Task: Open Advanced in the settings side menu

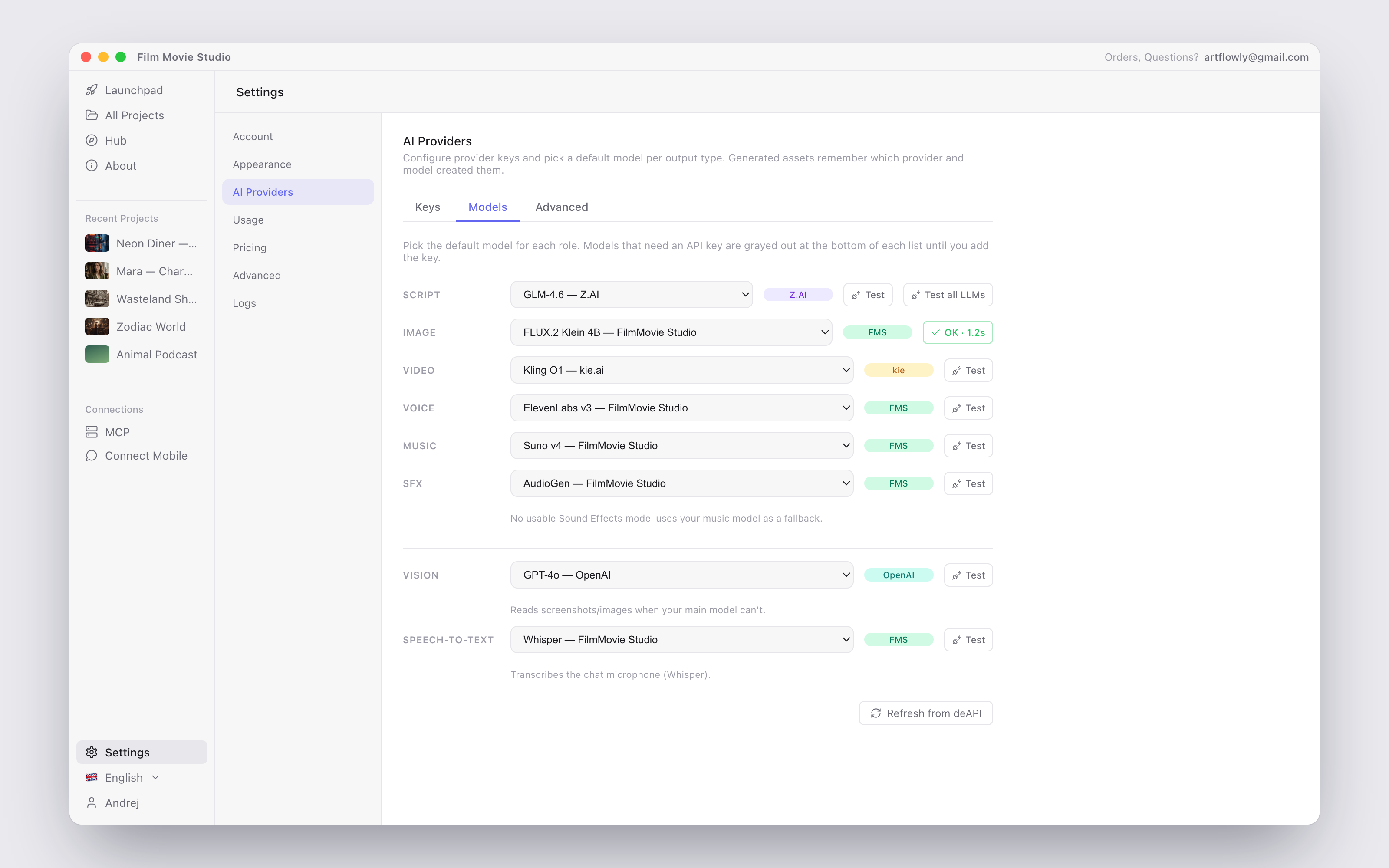Action: (298, 276)
